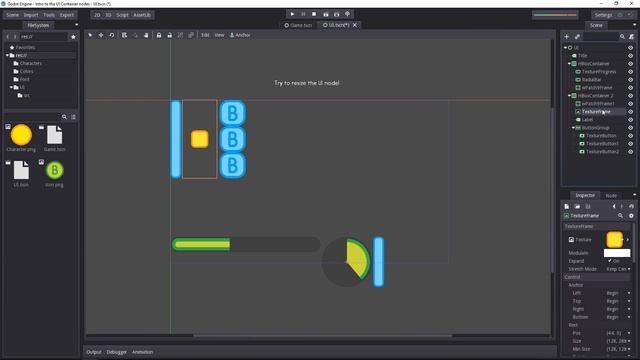
Task: Hide the RadialBar node
Action: [x=631, y=80]
